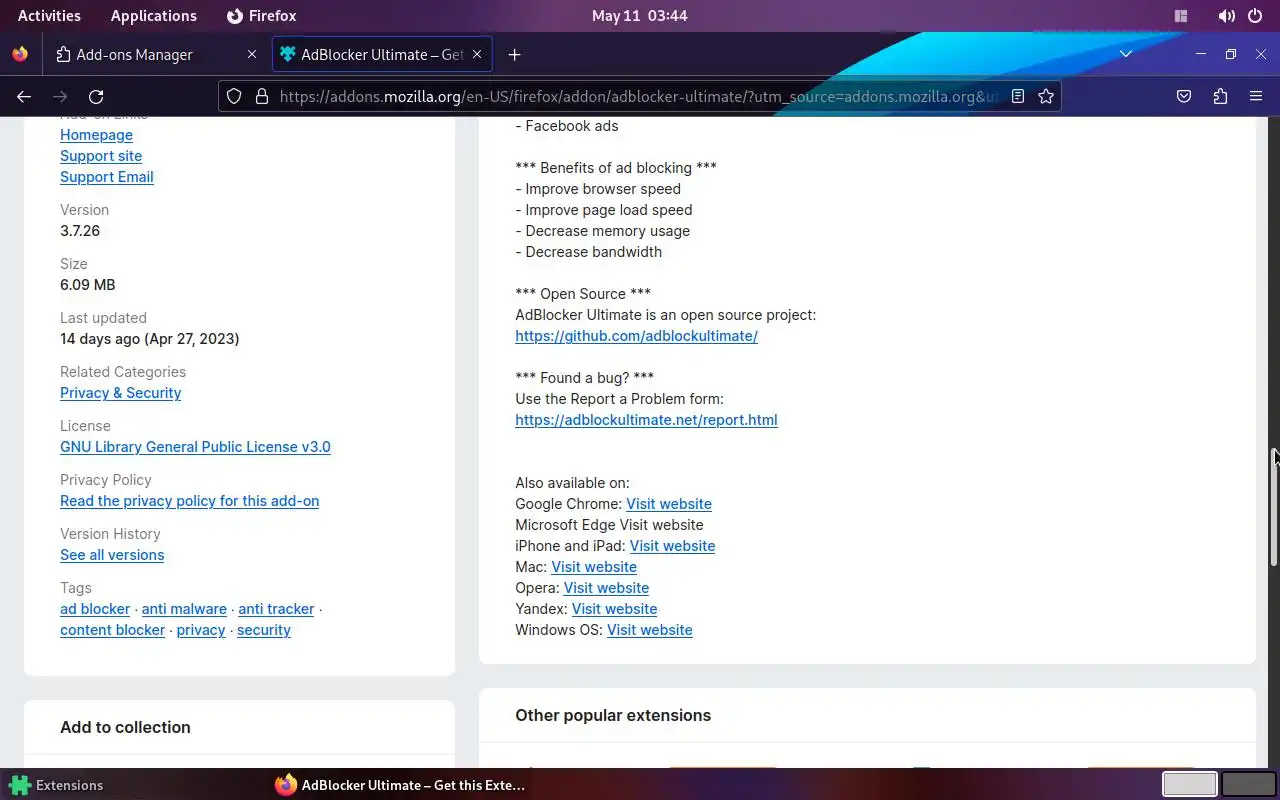Switch to the Add-ons Manager tab

pyautogui.click(x=156, y=54)
